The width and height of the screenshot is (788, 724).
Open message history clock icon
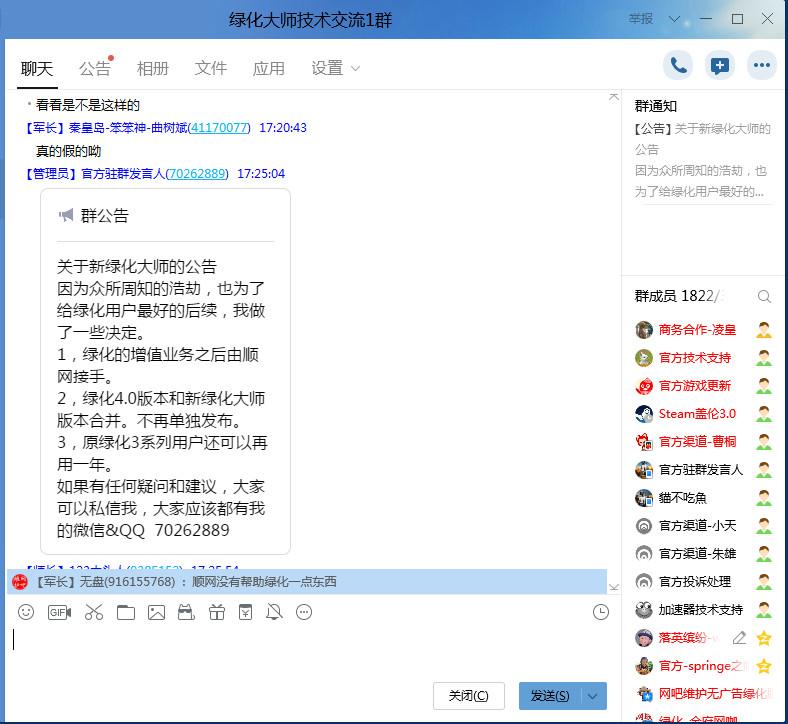[601, 612]
